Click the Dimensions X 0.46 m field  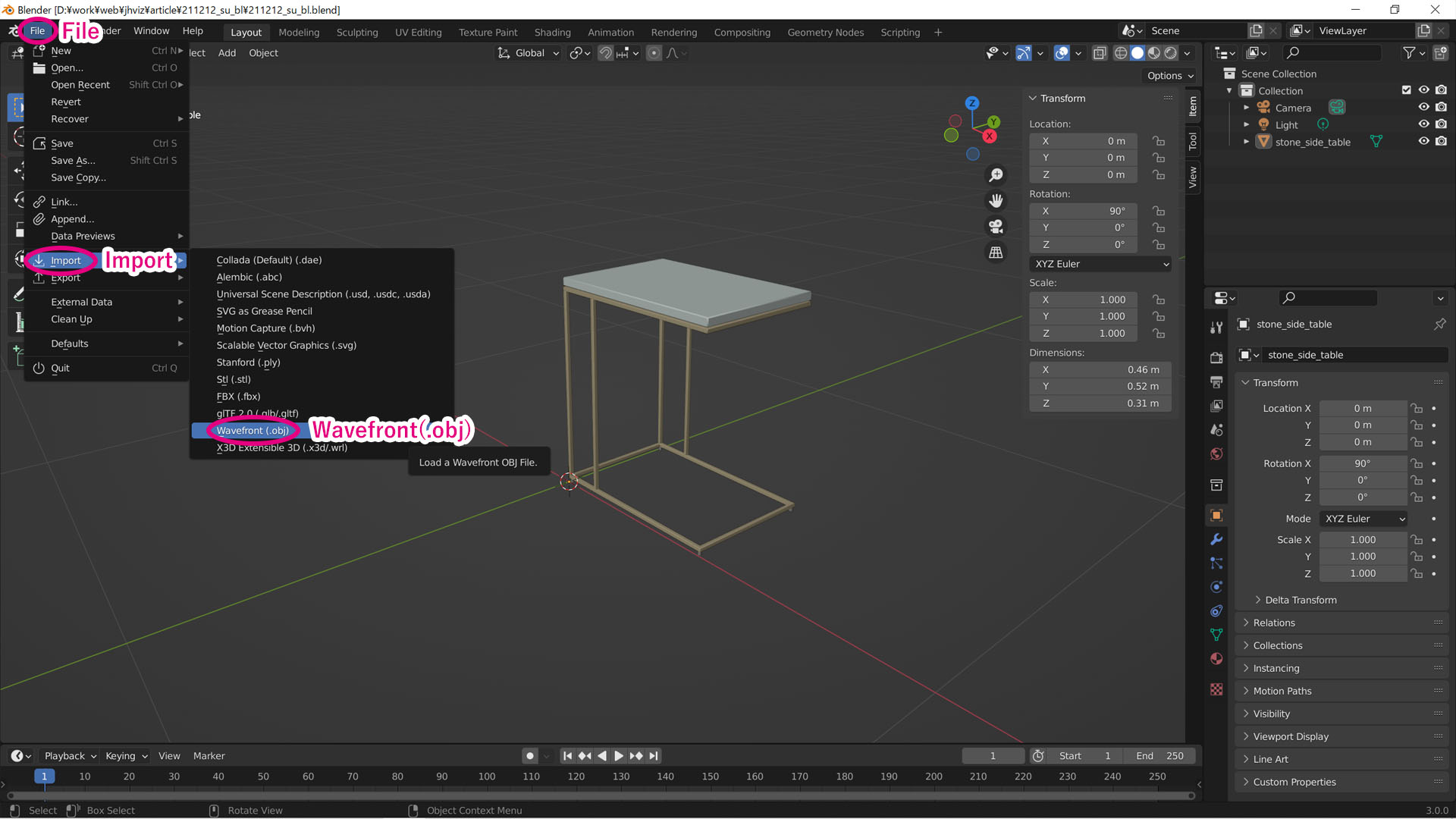[x=1100, y=370]
